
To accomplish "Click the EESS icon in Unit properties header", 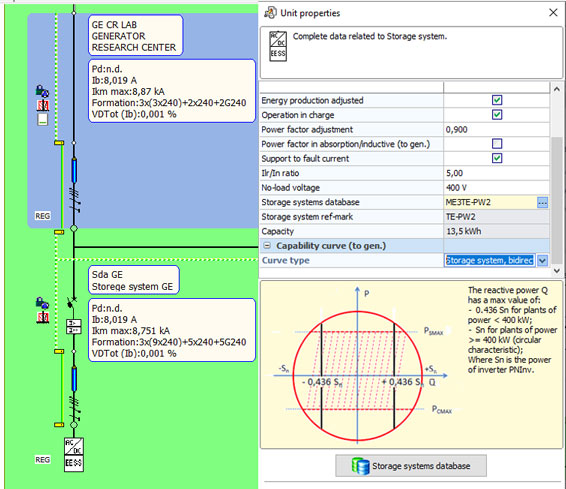I will [x=278, y=46].
